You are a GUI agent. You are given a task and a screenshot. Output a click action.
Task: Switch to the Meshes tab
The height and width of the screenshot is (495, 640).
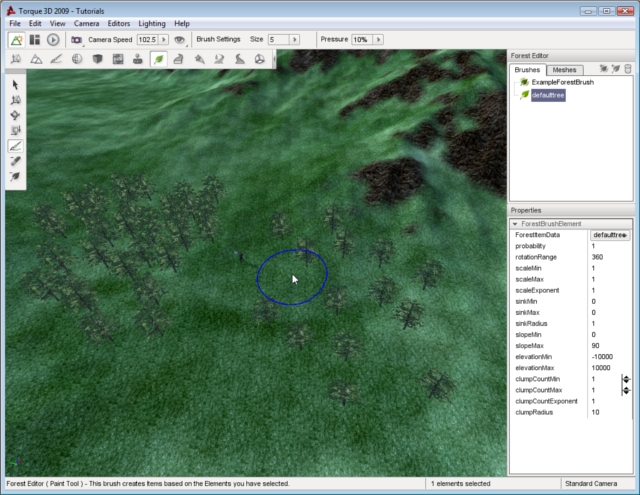click(x=564, y=70)
